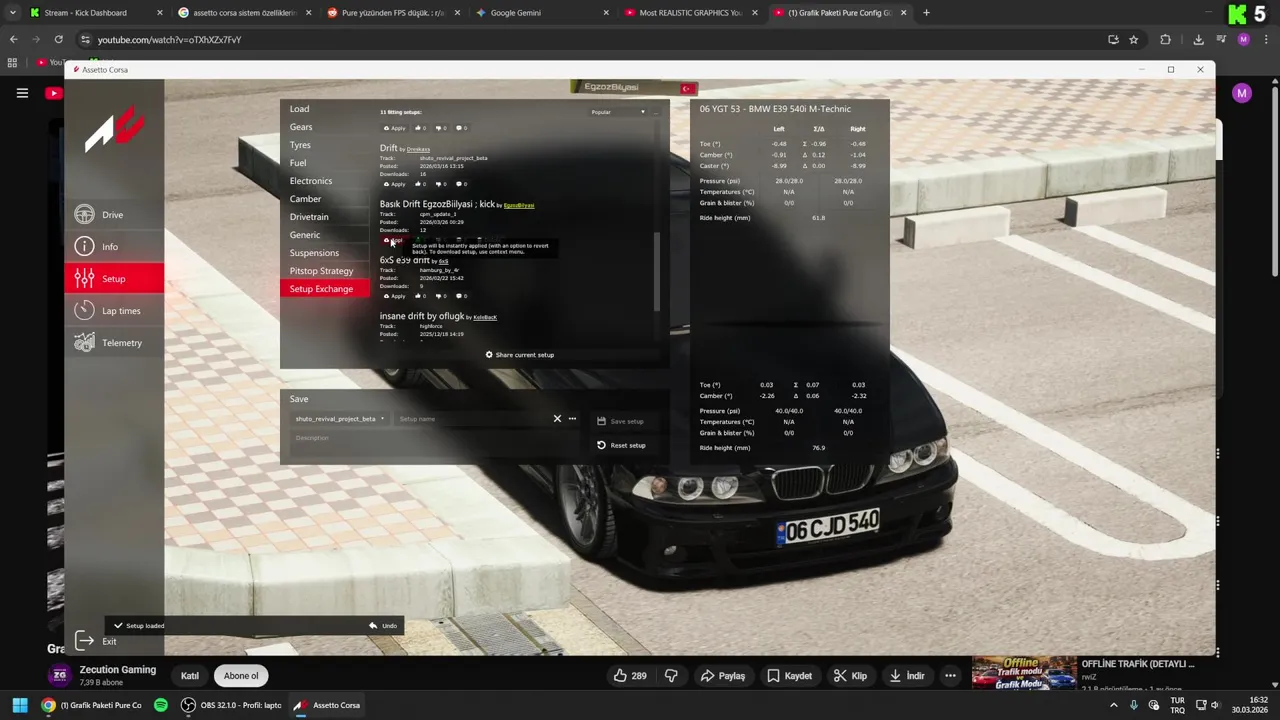Open Chrome downloads icon
Image resolution: width=1280 pixels, height=720 pixels.
click(1198, 39)
